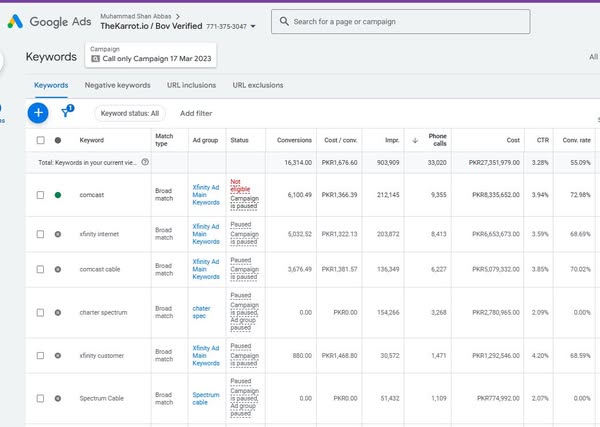Open the Keyword status: All filter chip

tap(130, 113)
